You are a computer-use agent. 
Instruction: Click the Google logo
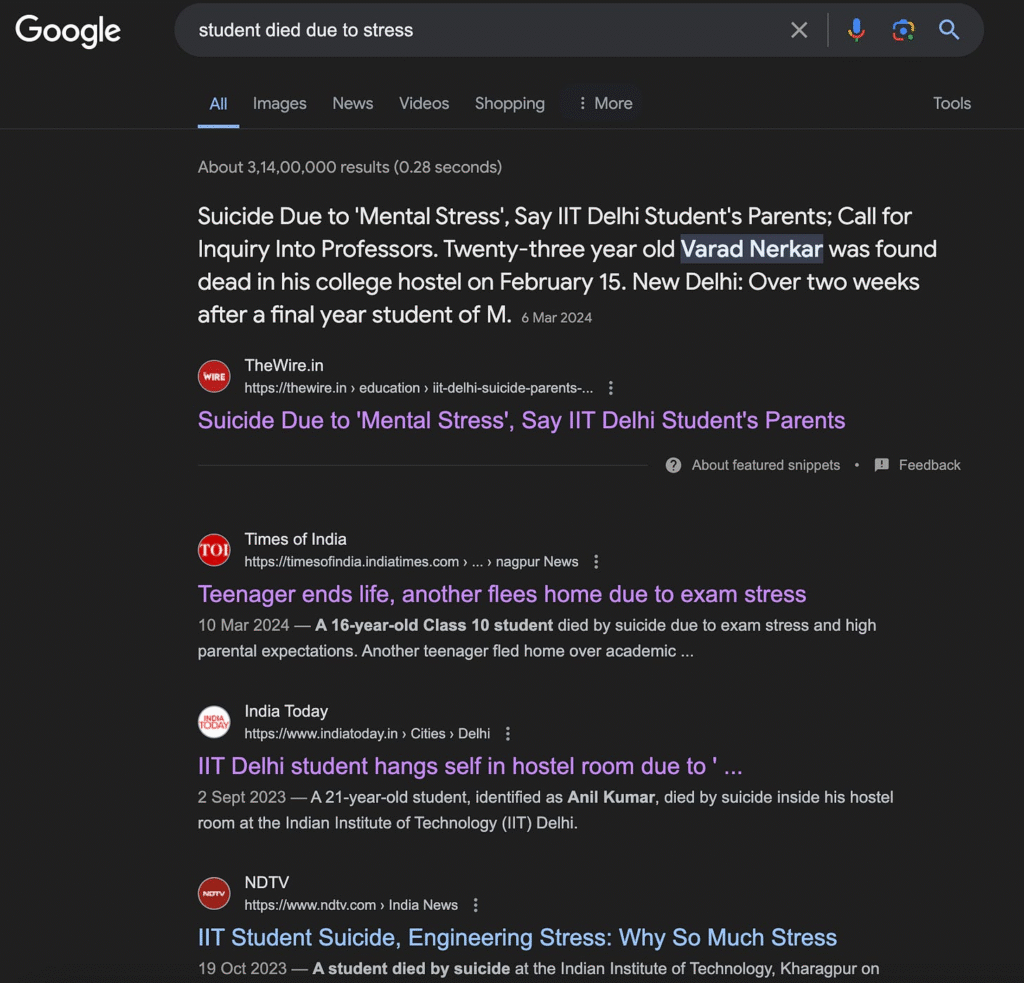tap(68, 31)
